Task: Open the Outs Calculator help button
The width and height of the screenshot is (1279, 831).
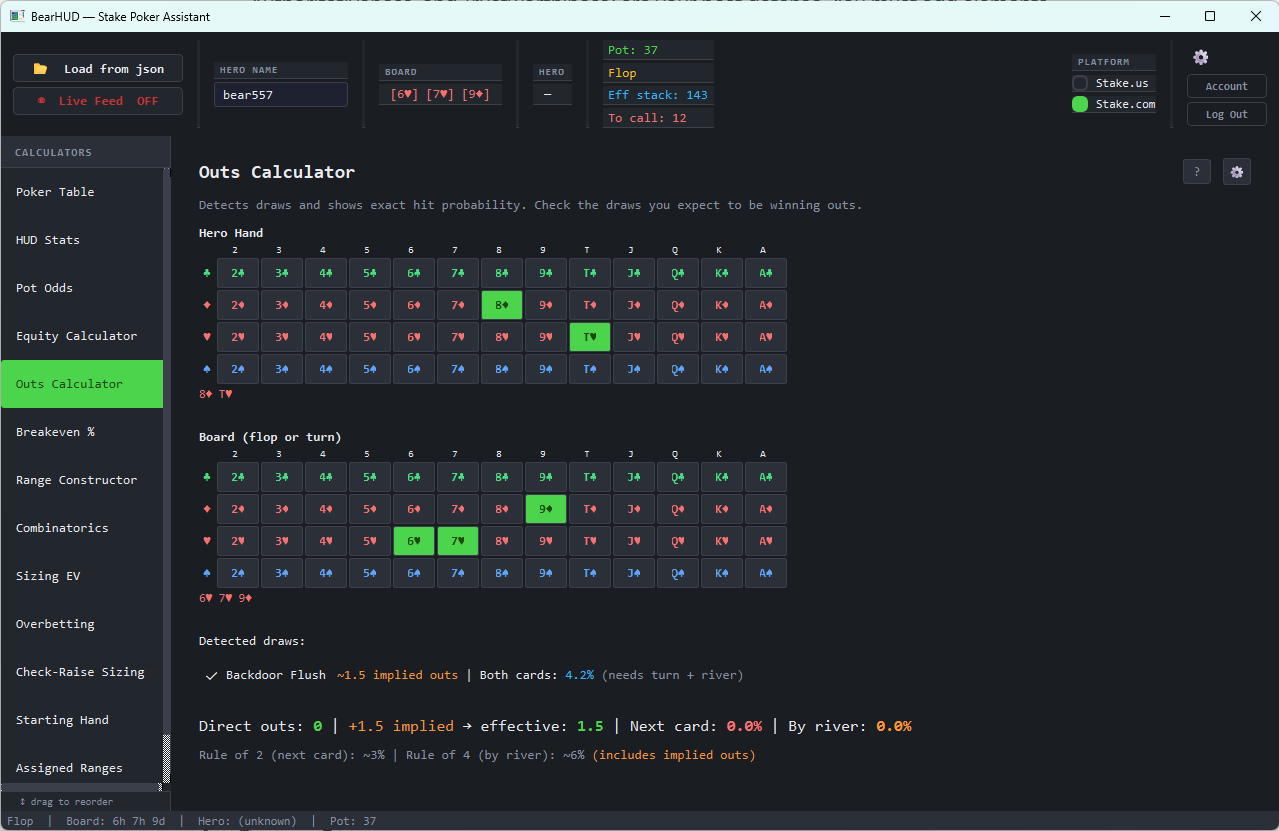Action: [1197, 172]
